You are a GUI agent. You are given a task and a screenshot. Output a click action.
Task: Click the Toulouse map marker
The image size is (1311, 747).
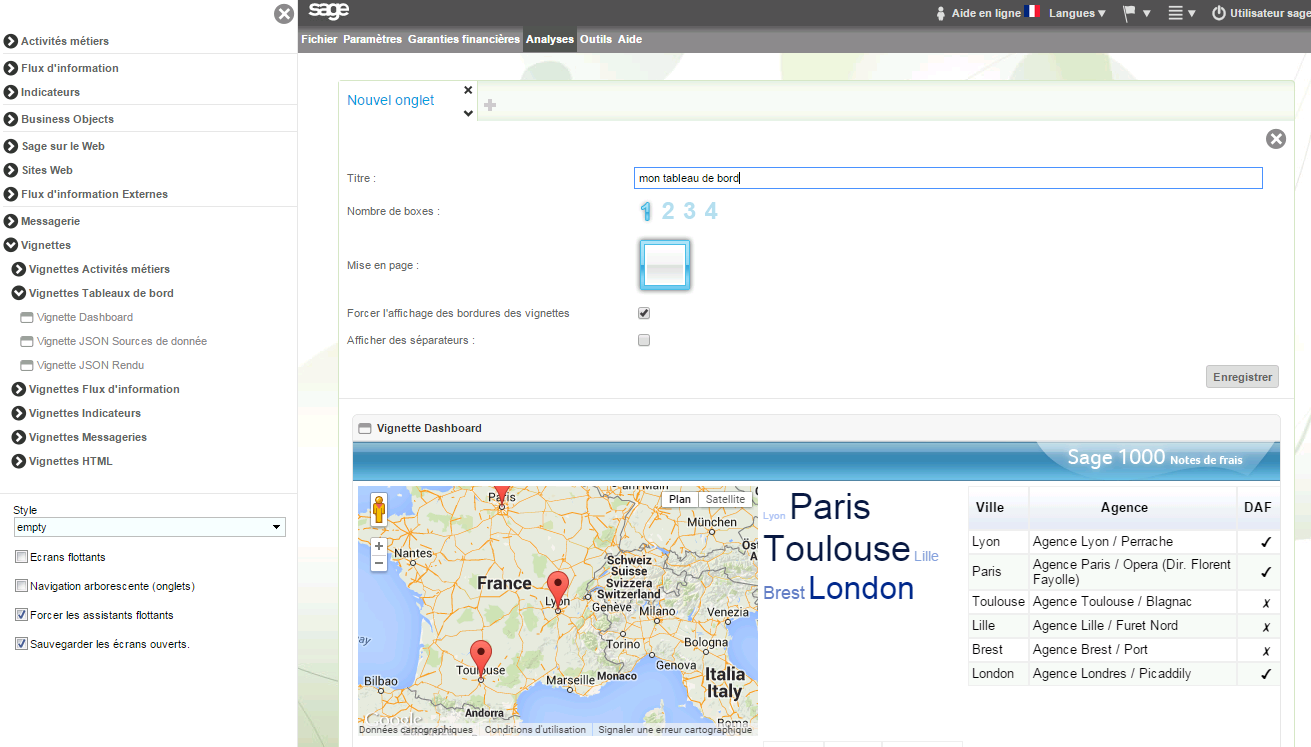pyautogui.click(x=481, y=659)
